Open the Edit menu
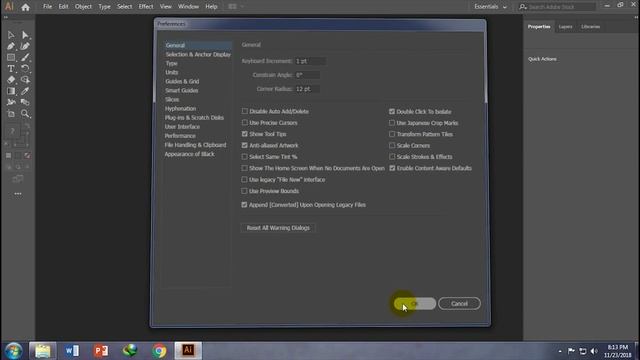Screen dimensions: 640x360 63,7
